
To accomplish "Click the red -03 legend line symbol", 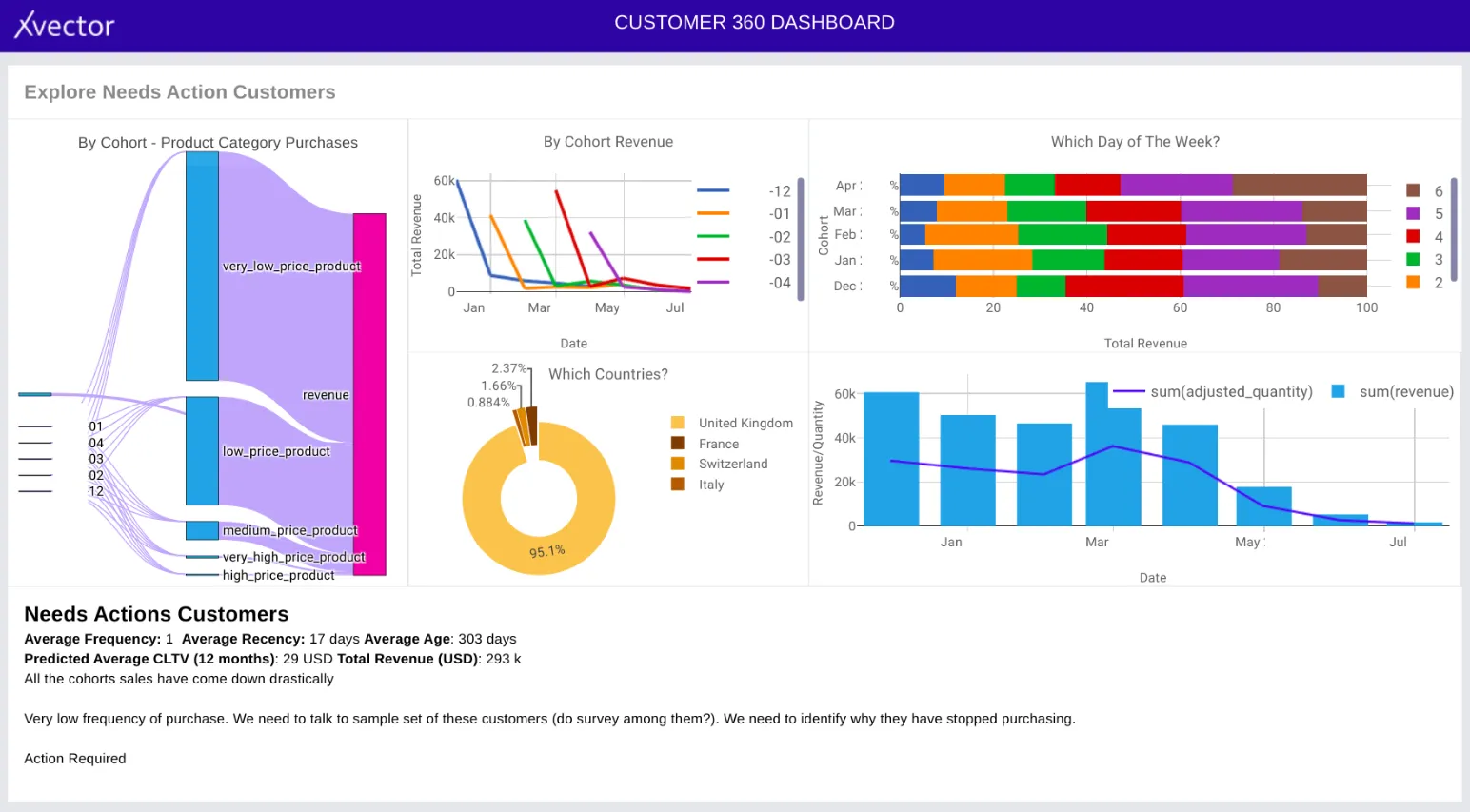I will coord(713,259).
